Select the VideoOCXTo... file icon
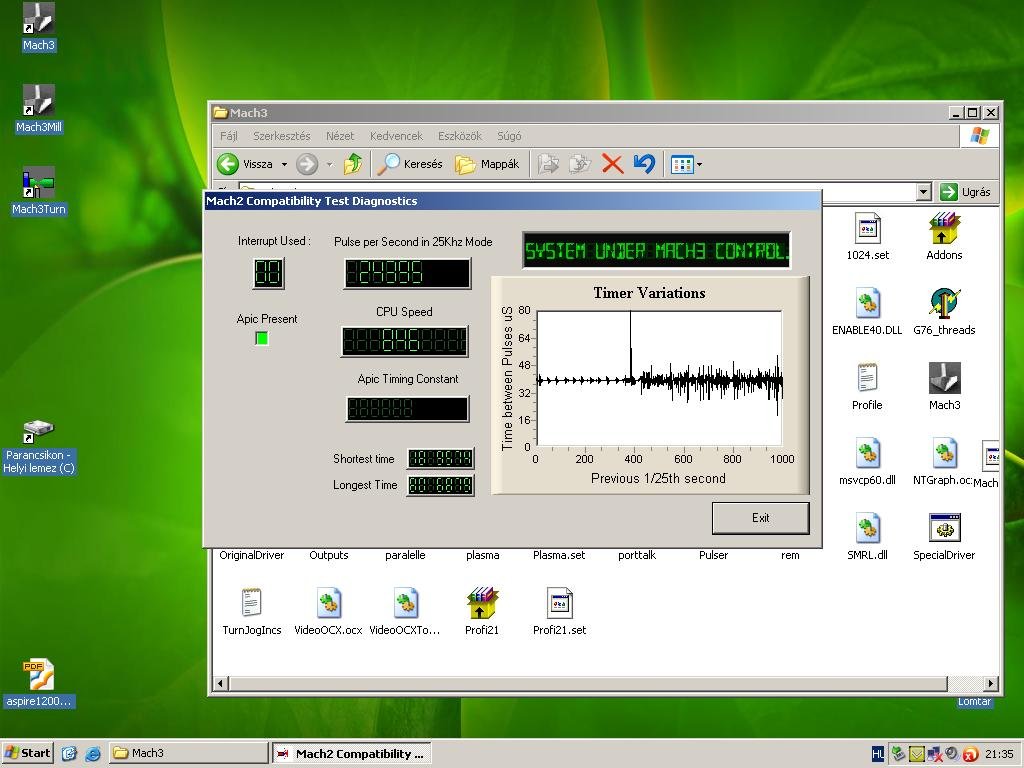Screen dimensions: 1024x768 [405, 603]
